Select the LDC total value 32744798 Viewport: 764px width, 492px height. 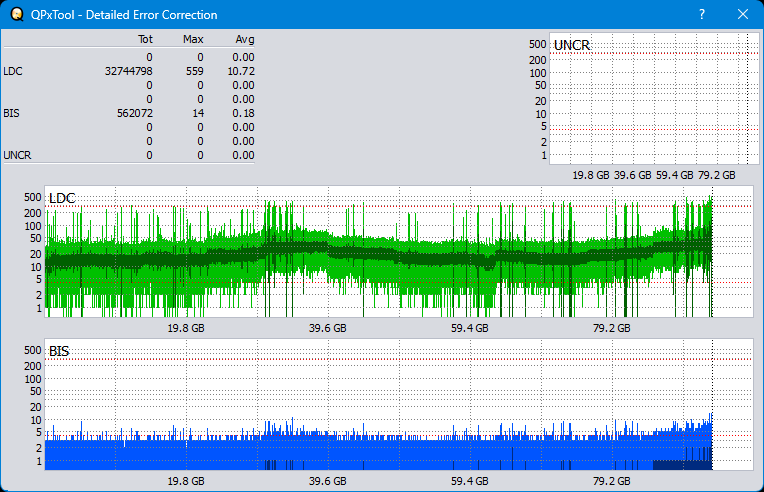(129, 71)
